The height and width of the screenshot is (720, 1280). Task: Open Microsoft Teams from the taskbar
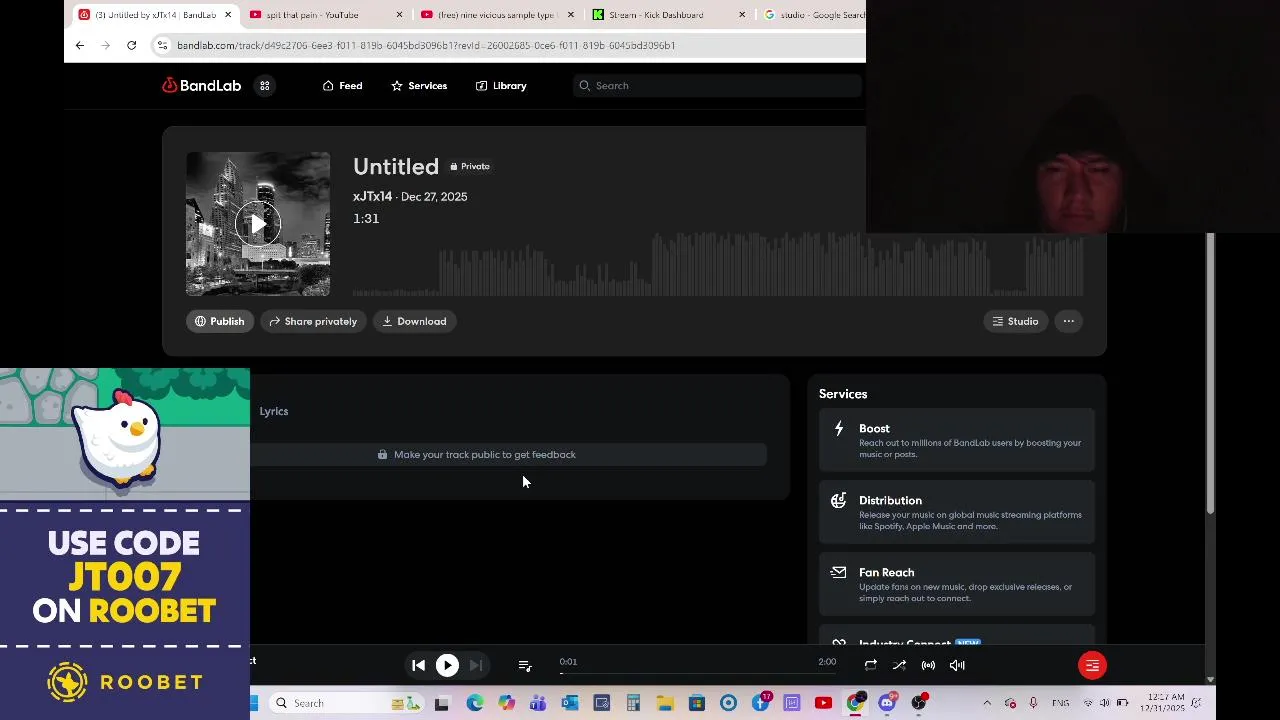[x=538, y=704]
